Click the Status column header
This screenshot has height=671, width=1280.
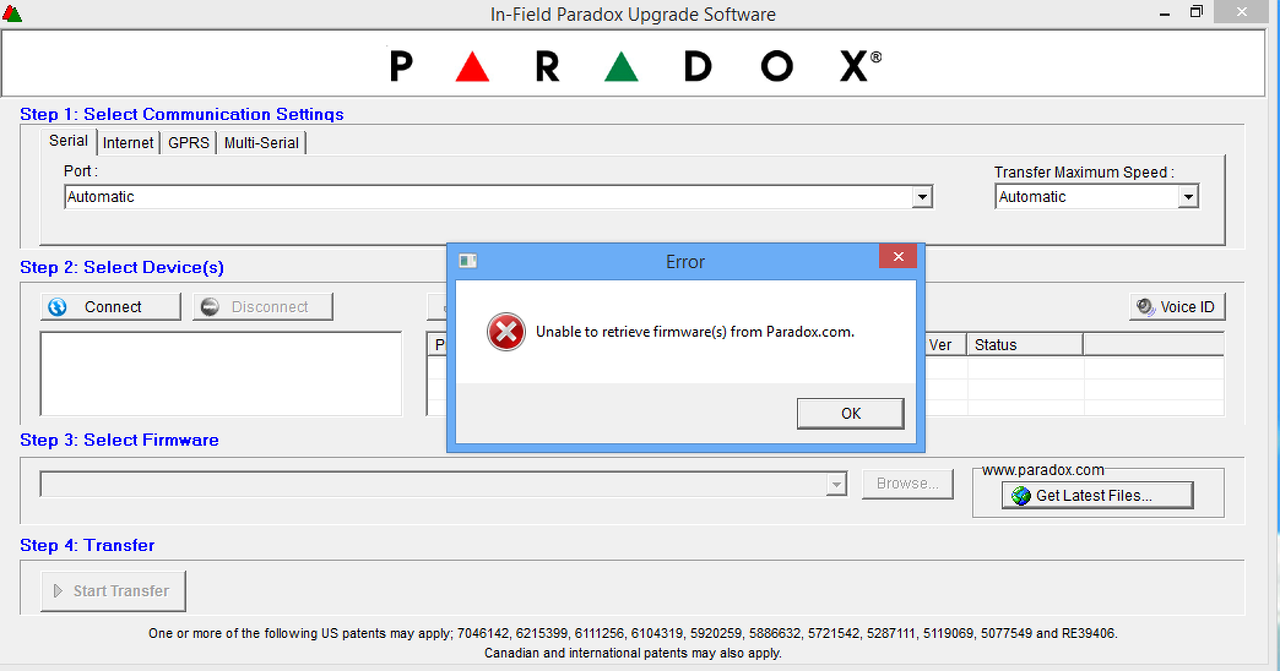click(1025, 345)
